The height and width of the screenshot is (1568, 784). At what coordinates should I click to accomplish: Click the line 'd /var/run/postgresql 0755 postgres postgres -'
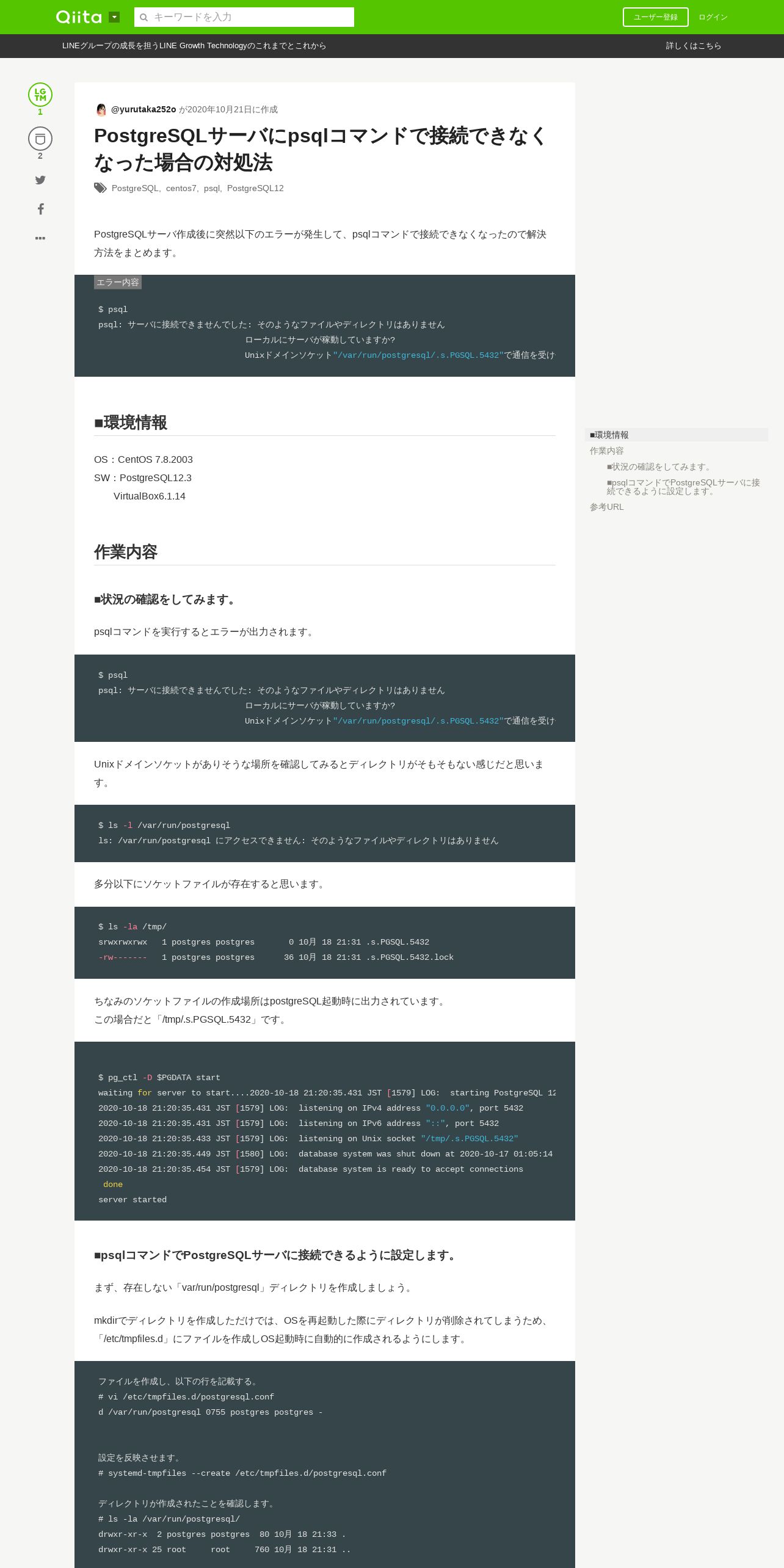pyautogui.click(x=211, y=1412)
